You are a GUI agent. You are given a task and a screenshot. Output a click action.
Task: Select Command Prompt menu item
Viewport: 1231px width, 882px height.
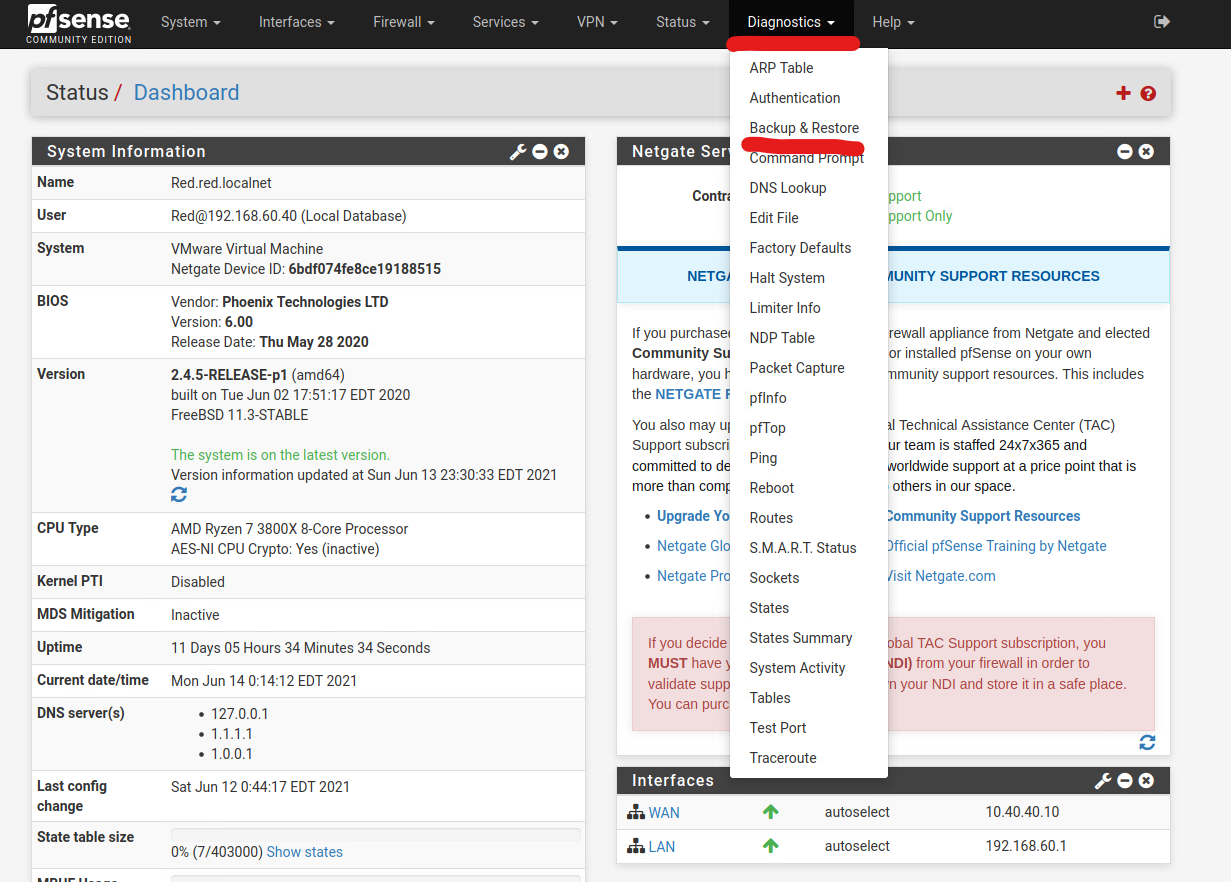coord(807,158)
